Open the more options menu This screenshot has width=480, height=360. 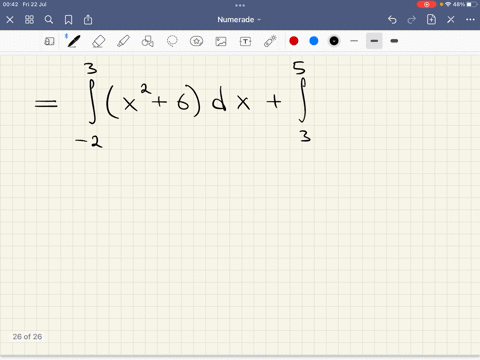(470, 20)
